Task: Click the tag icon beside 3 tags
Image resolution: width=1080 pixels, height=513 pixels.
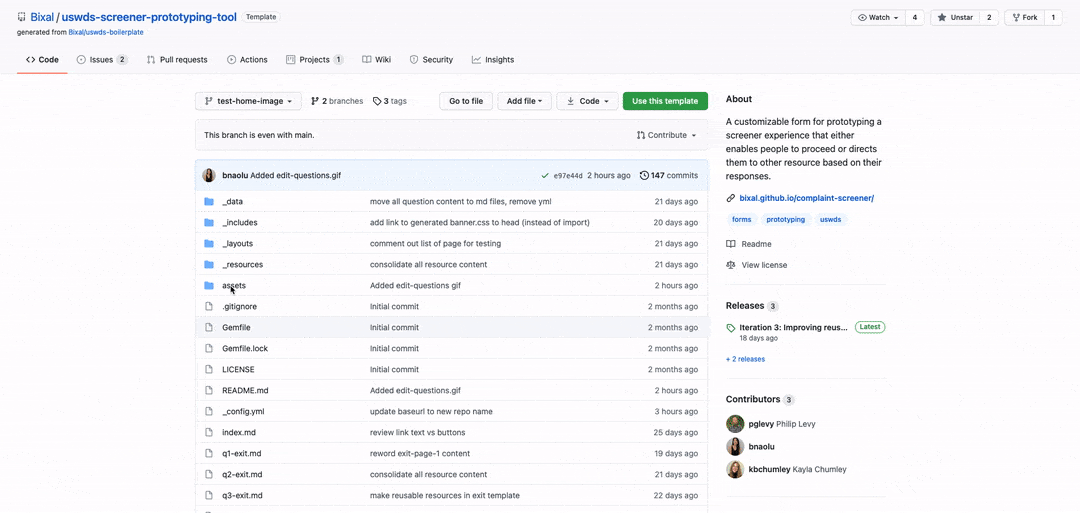Action: point(377,101)
